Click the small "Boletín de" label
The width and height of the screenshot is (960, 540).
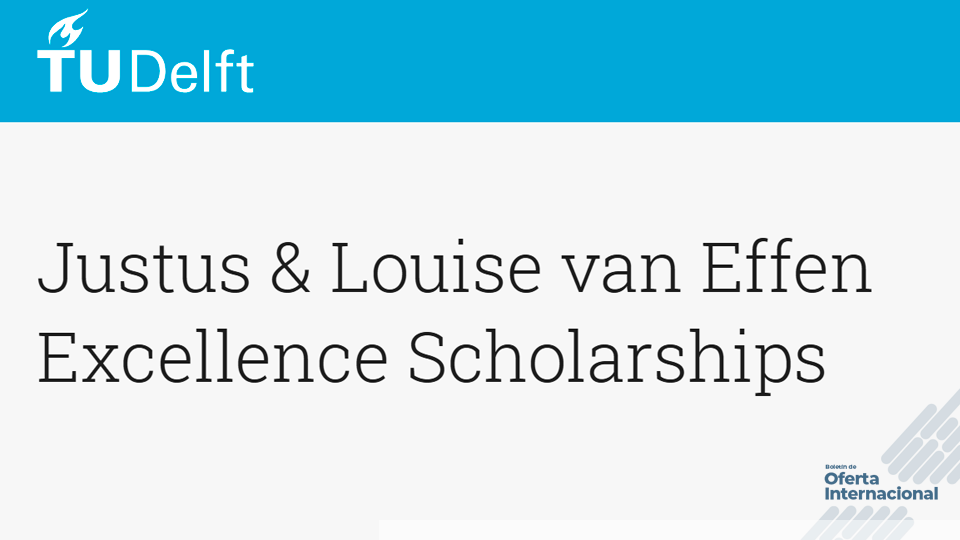[x=841, y=467]
